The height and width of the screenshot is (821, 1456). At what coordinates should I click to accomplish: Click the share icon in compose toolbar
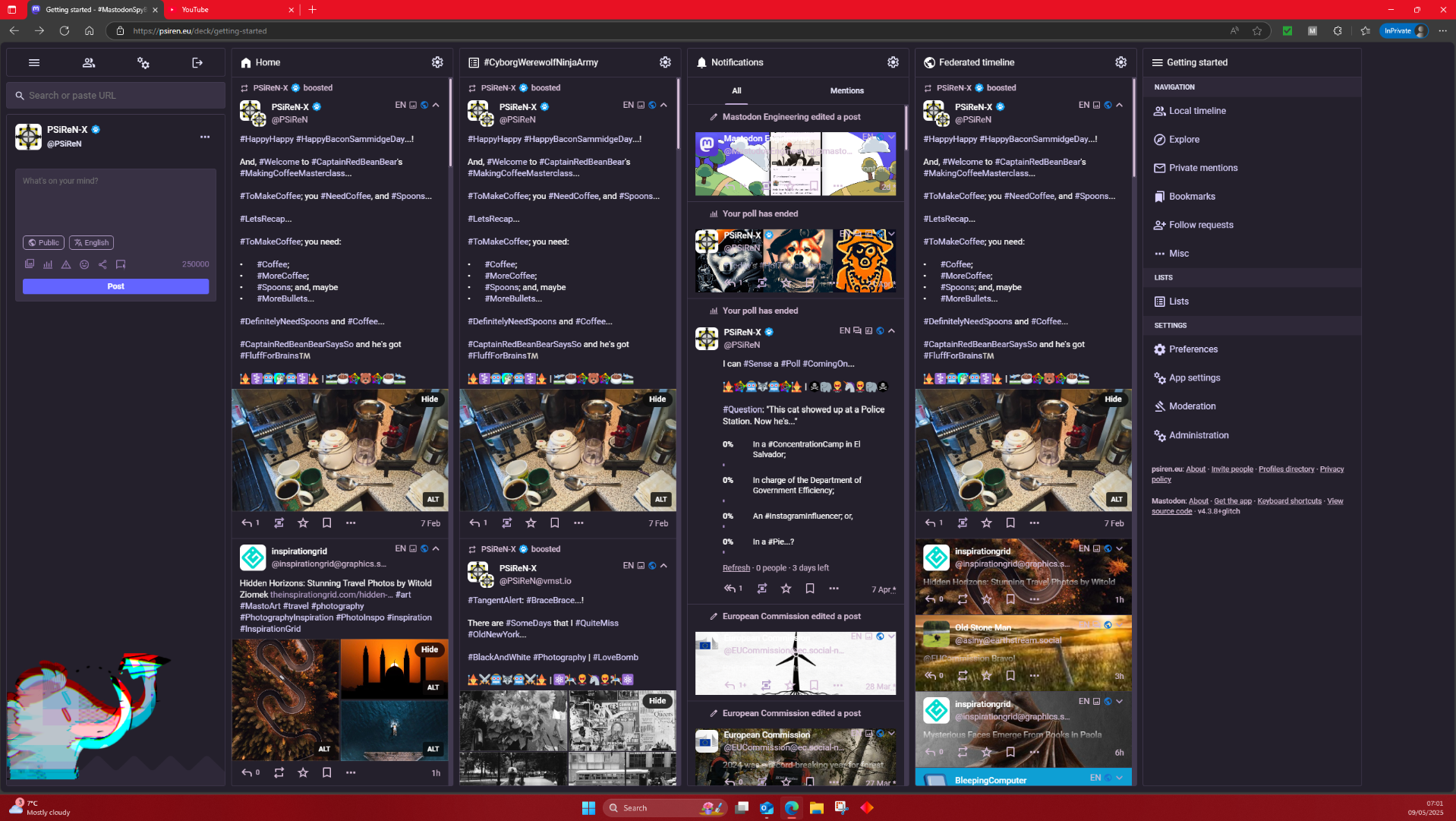click(x=102, y=264)
